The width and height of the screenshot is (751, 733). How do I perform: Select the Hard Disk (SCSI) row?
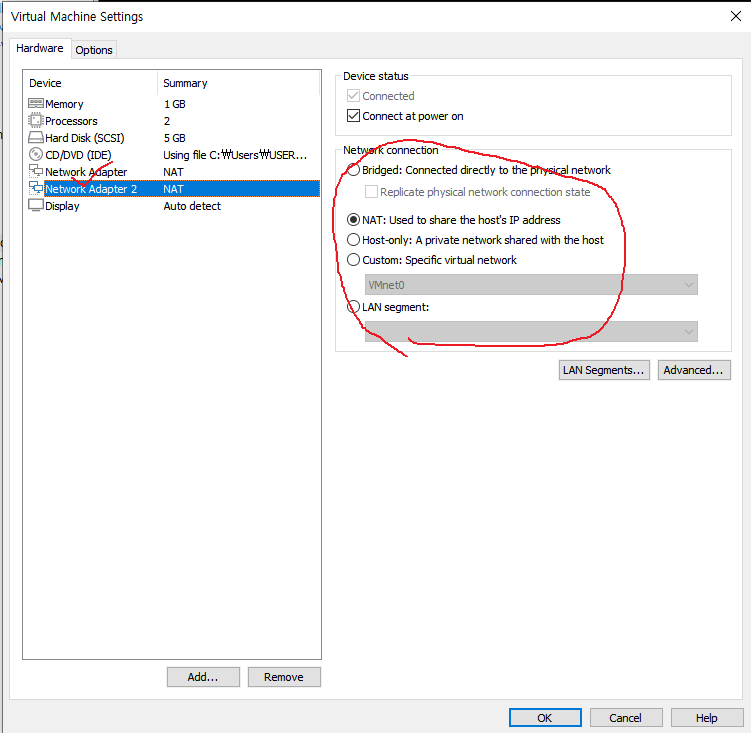(173, 138)
